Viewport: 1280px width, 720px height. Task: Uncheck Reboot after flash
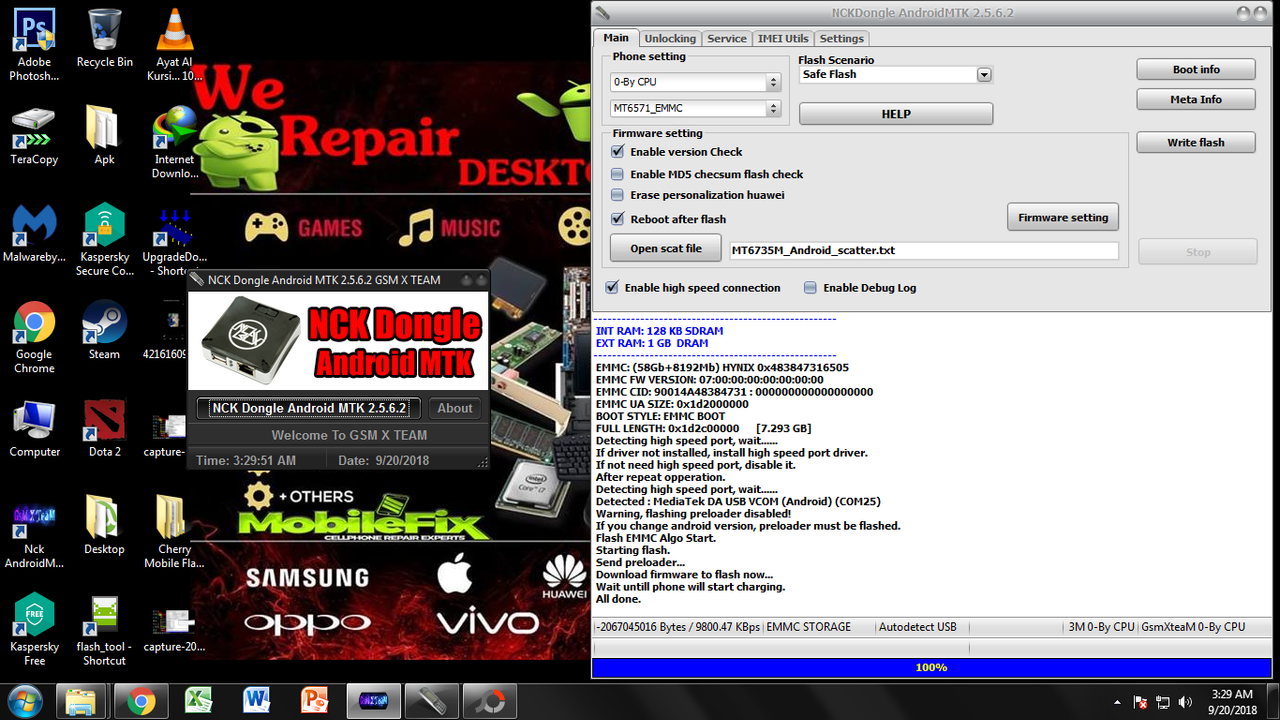pyautogui.click(x=617, y=219)
